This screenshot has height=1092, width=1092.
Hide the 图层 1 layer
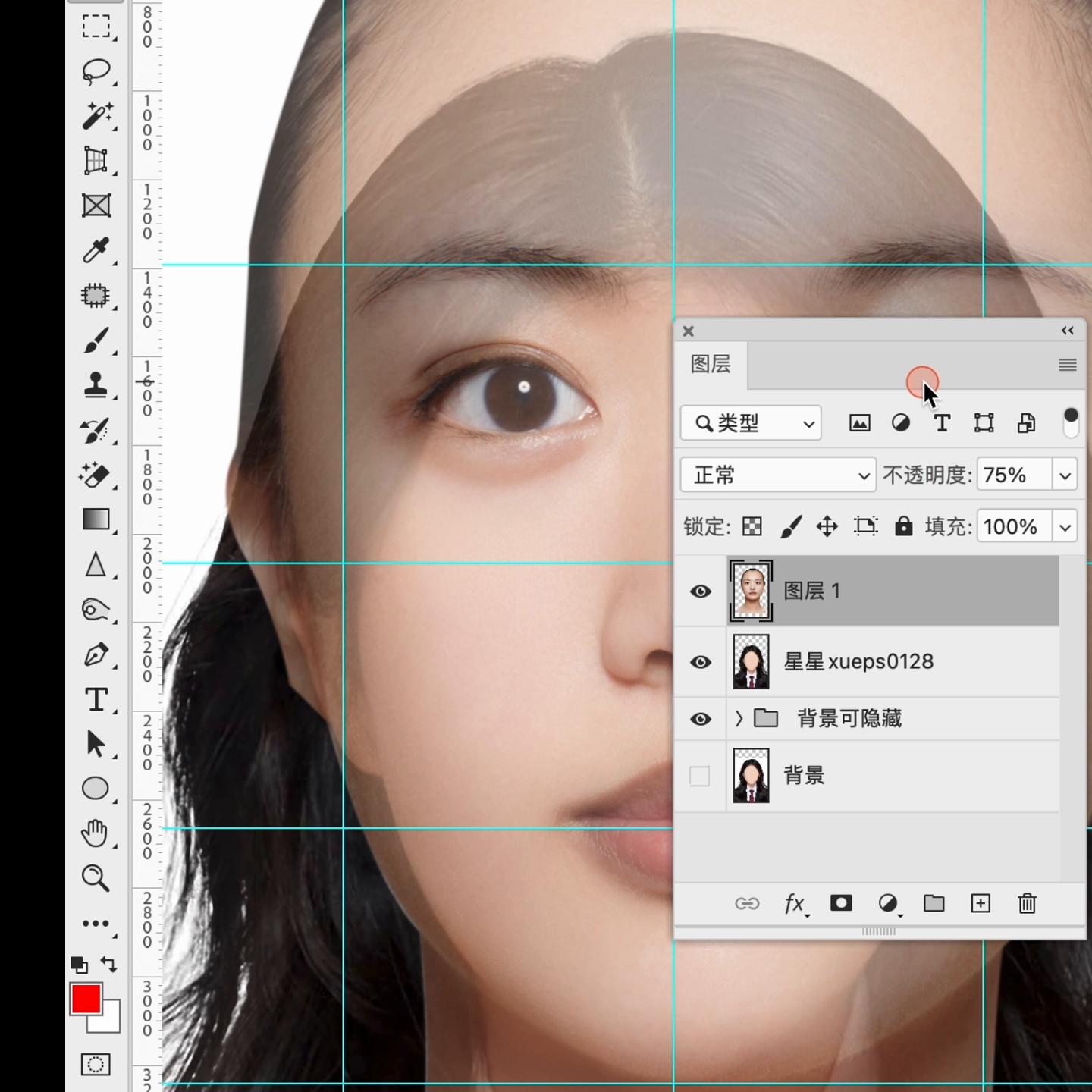(x=700, y=591)
